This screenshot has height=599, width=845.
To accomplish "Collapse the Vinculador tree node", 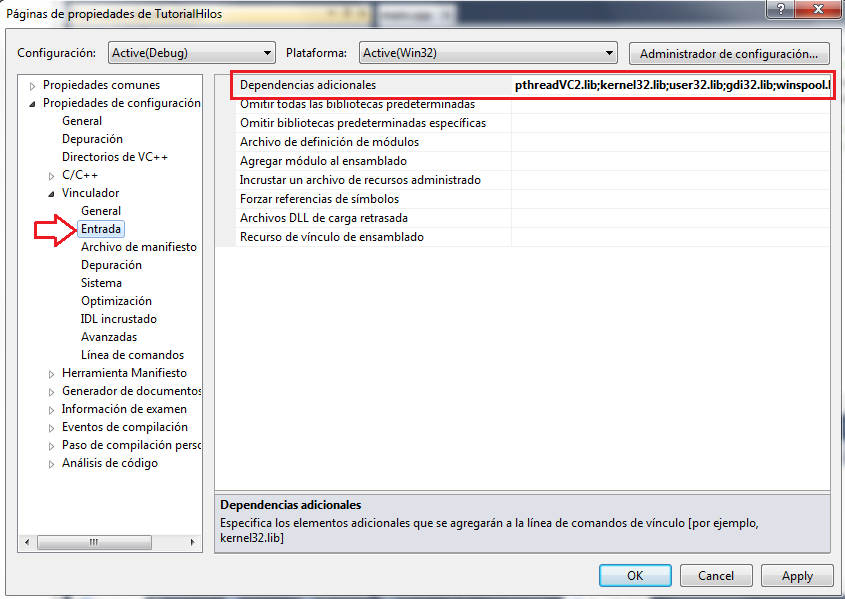I will coord(52,194).
